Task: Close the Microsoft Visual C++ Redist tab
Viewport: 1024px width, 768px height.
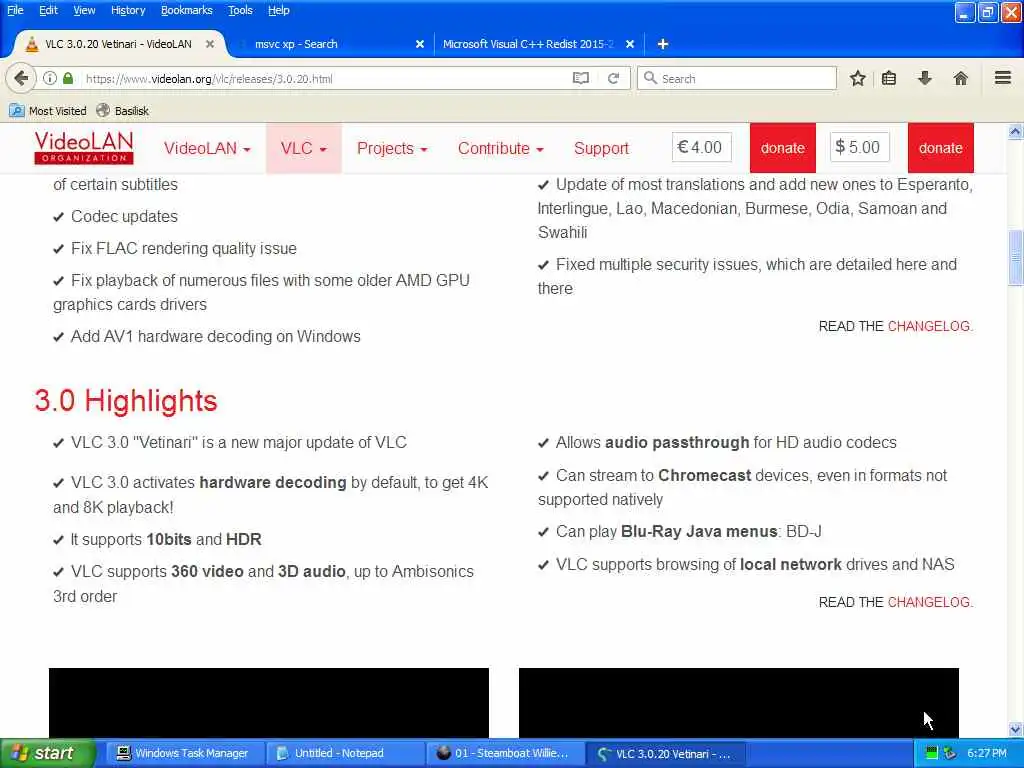Action: click(x=630, y=44)
